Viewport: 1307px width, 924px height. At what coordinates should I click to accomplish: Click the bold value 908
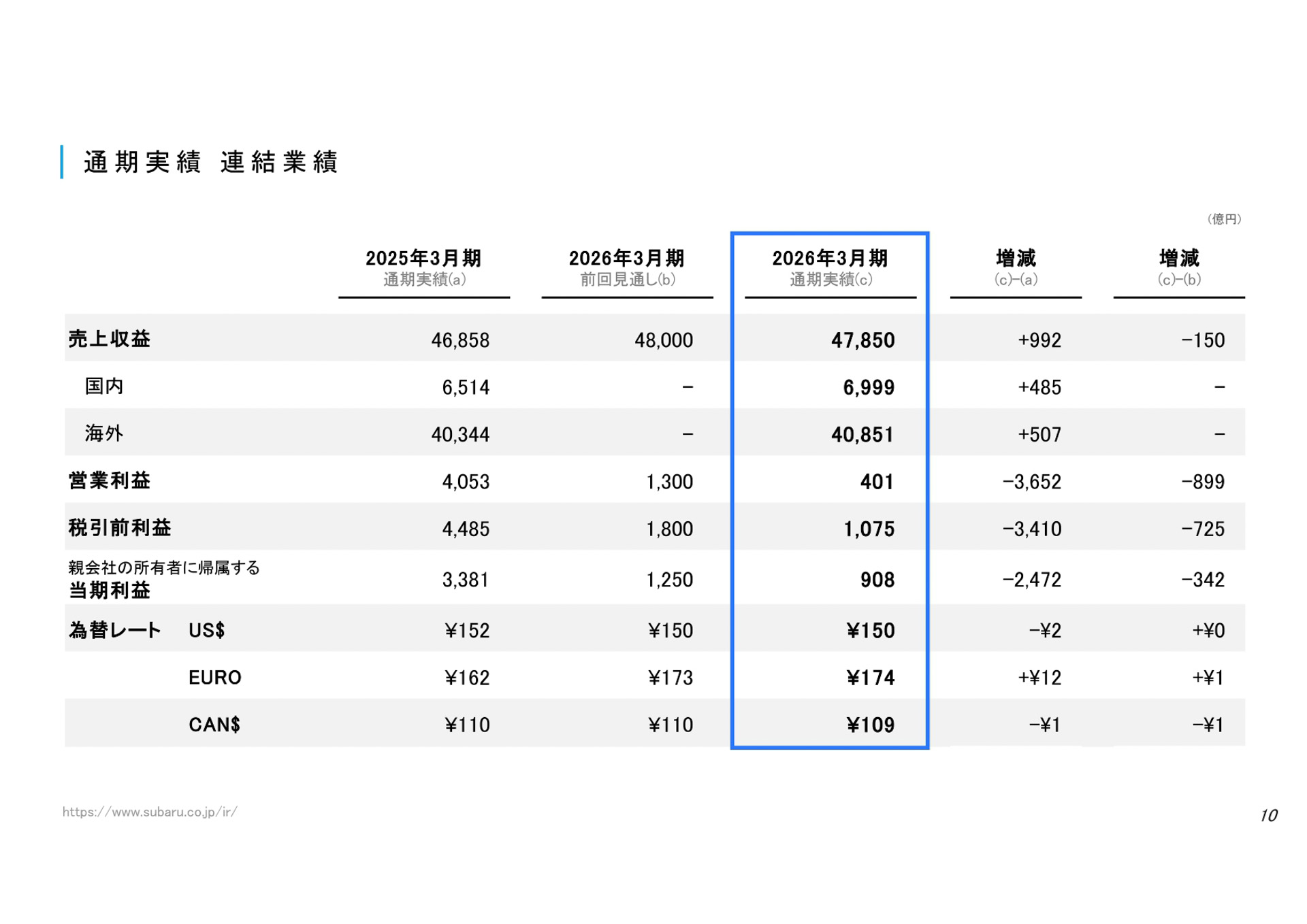tap(877, 580)
